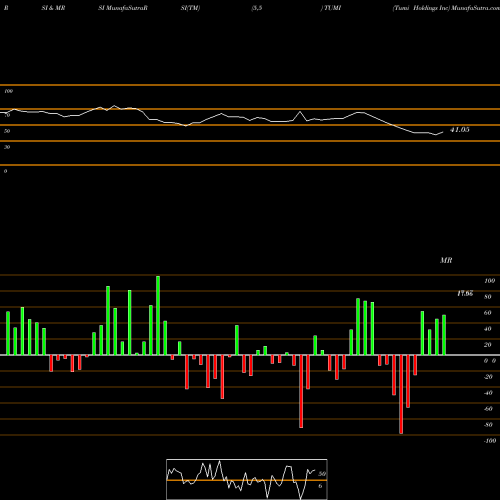Click the '(5,5' parameter text in header
Screen dimensions: 500x500
coord(257,8)
